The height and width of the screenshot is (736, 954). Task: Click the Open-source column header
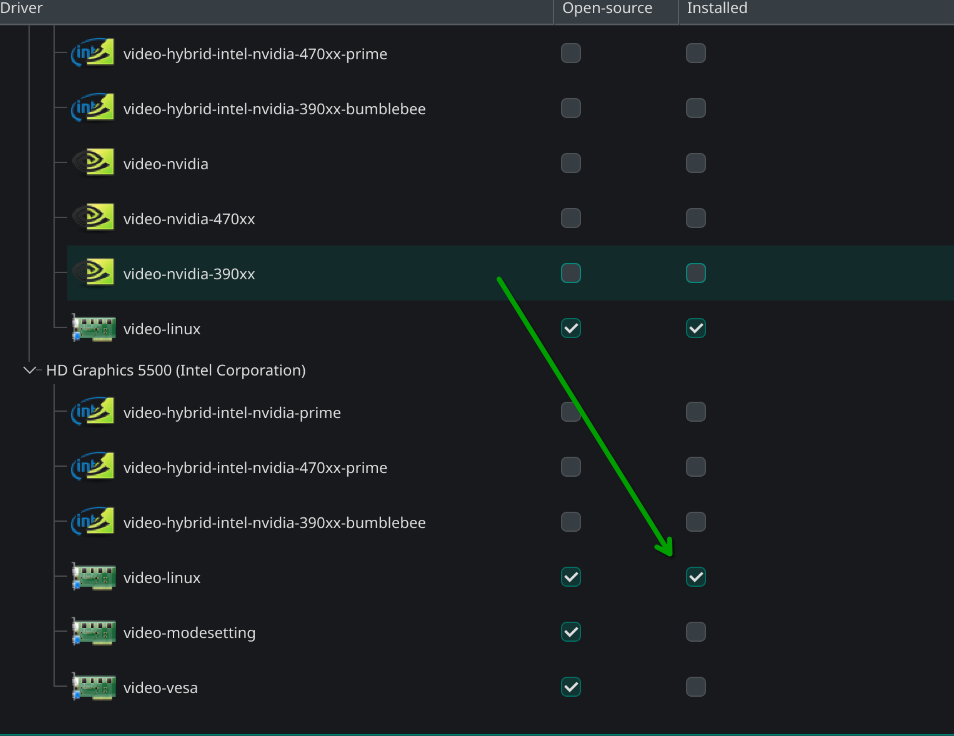coord(607,8)
